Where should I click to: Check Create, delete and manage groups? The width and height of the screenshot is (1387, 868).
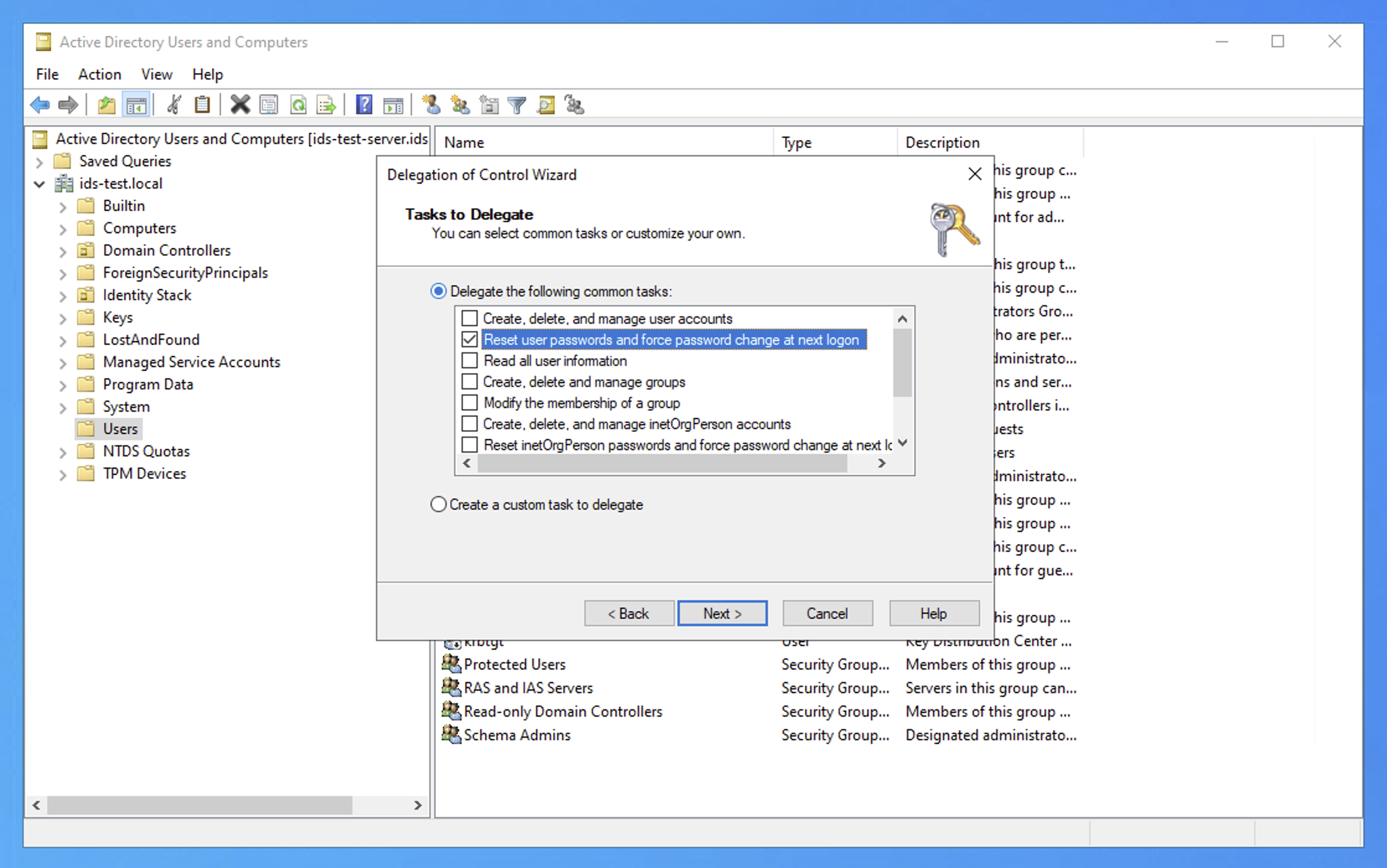click(x=470, y=382)
